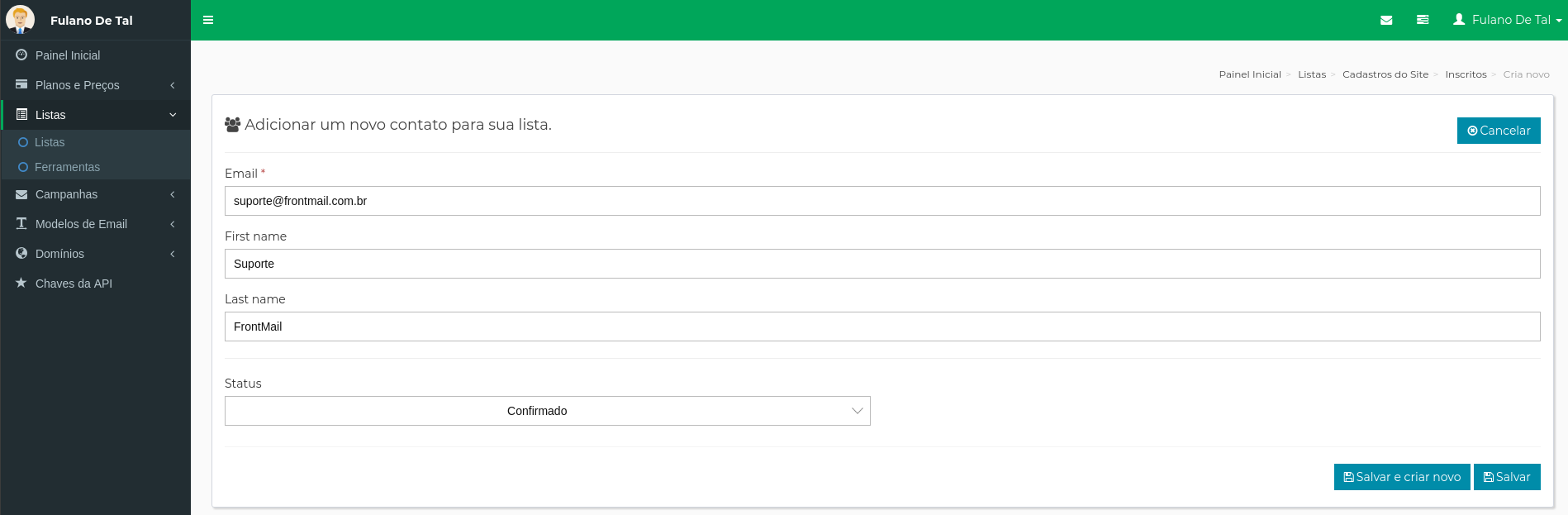Click the First name input field

click(x=882, y=264)
